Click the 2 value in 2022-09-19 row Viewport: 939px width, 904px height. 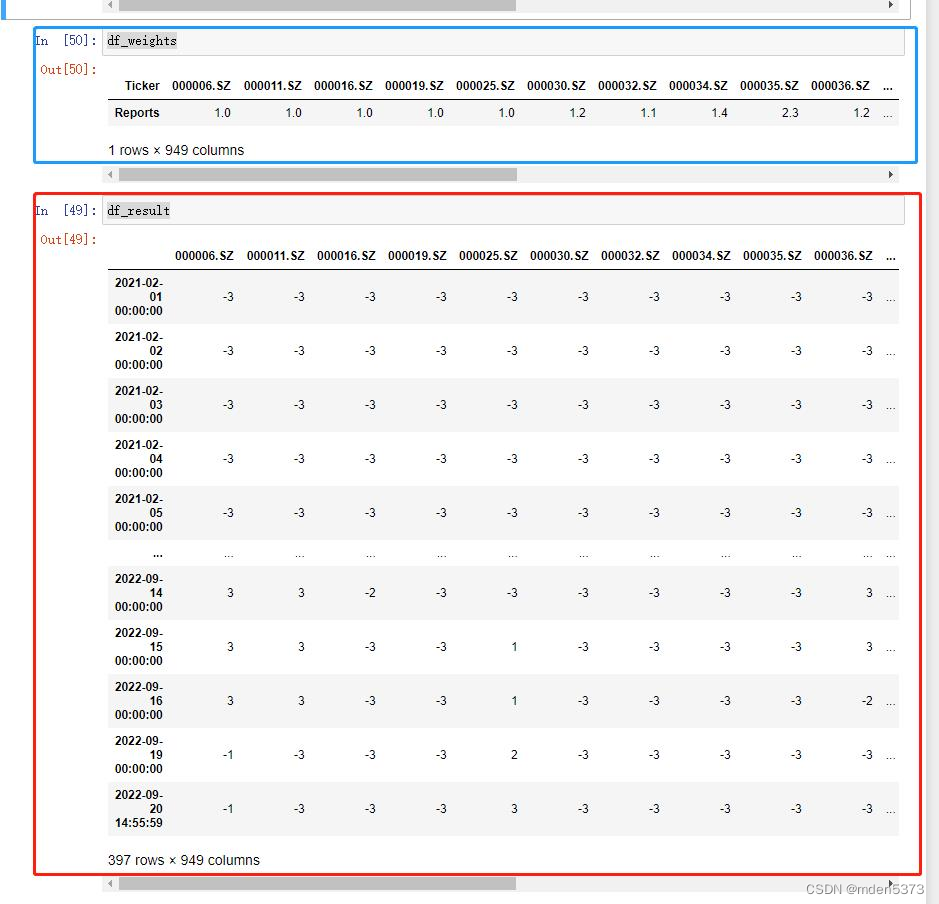click(514, 754)
